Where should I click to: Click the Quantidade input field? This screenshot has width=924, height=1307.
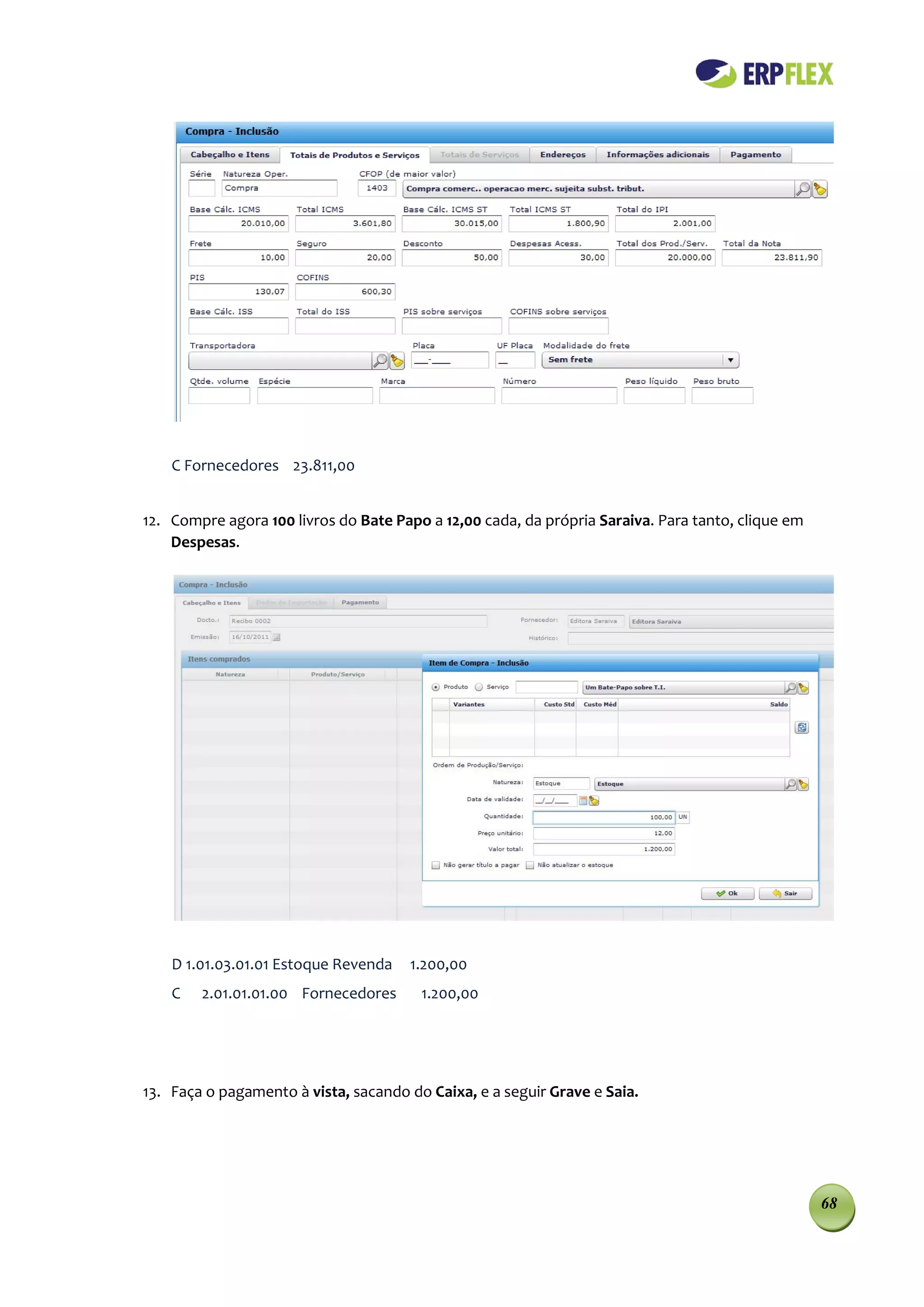pos(604,817)
